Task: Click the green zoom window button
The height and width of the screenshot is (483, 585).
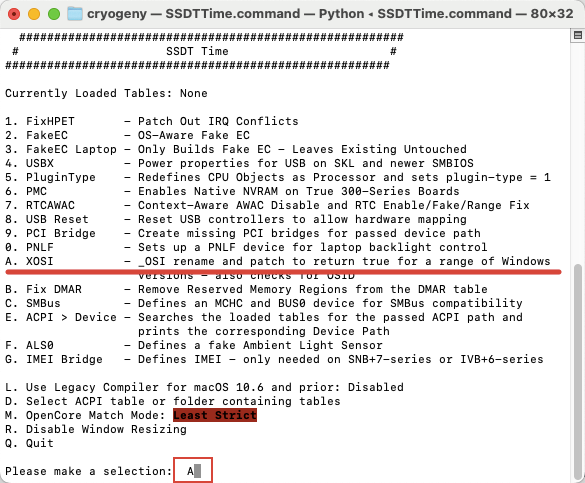Action: [x=54, y=14]
